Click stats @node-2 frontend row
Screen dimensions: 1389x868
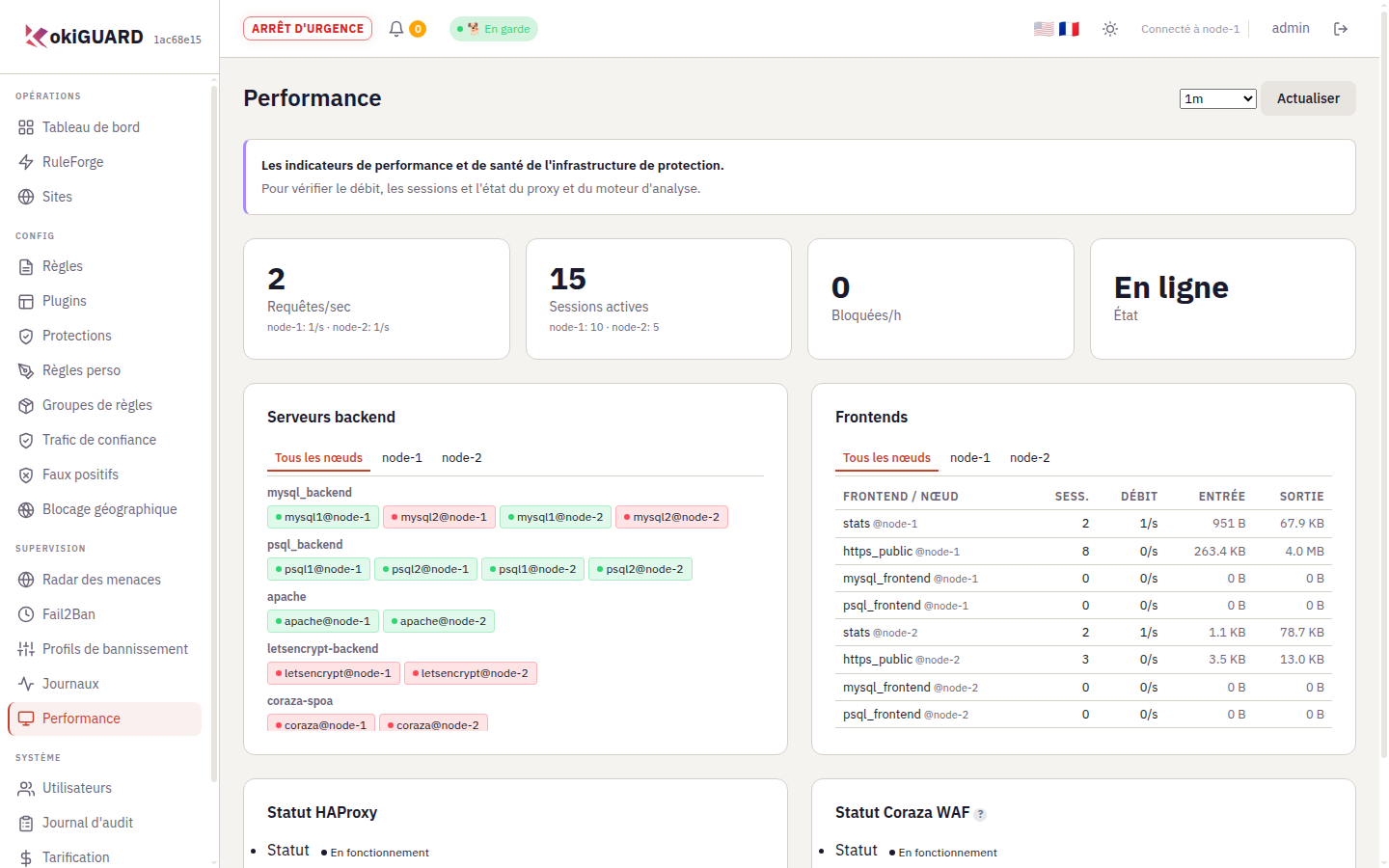pyautogui.click(x=1083, y=633)
